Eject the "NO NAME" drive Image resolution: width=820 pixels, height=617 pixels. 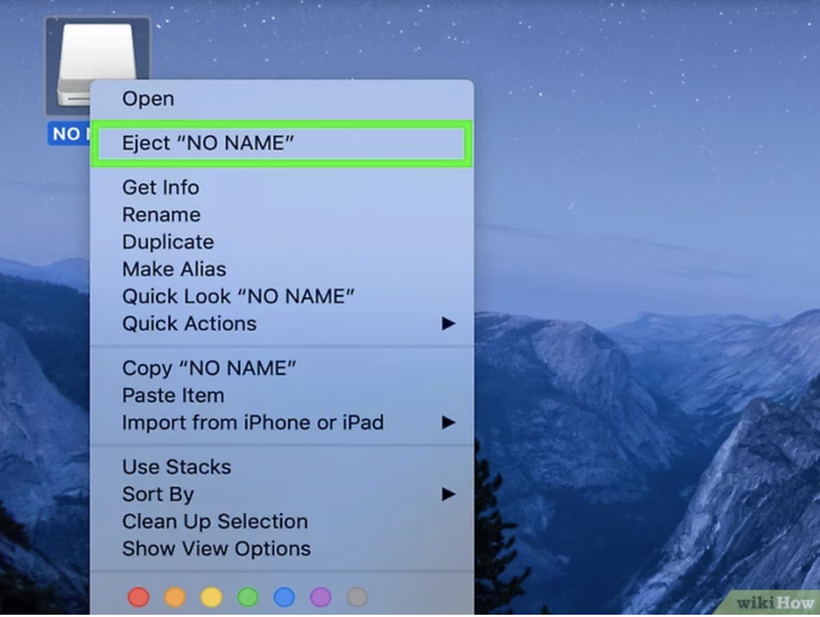(x=208, y=143)
